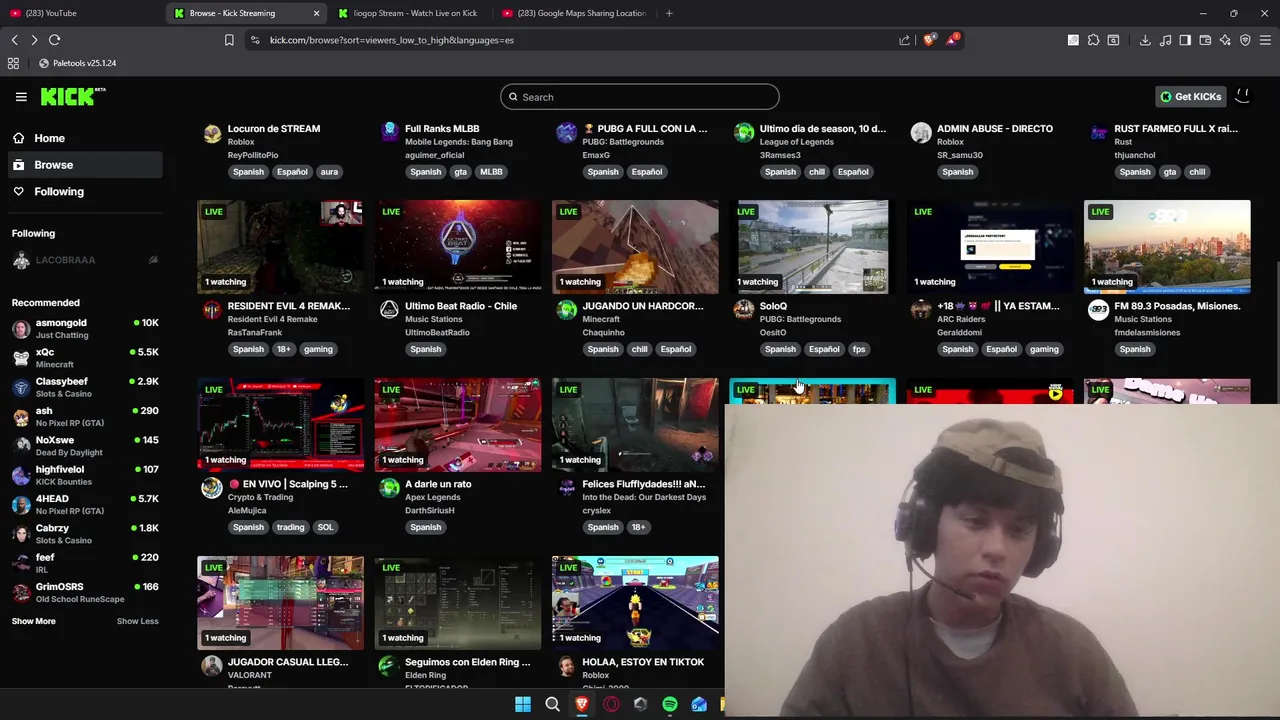Close the Browse - Kick Streaming tab
Image resolution: width=1280 pixels, height=720 pixels.
pos(316,13)
